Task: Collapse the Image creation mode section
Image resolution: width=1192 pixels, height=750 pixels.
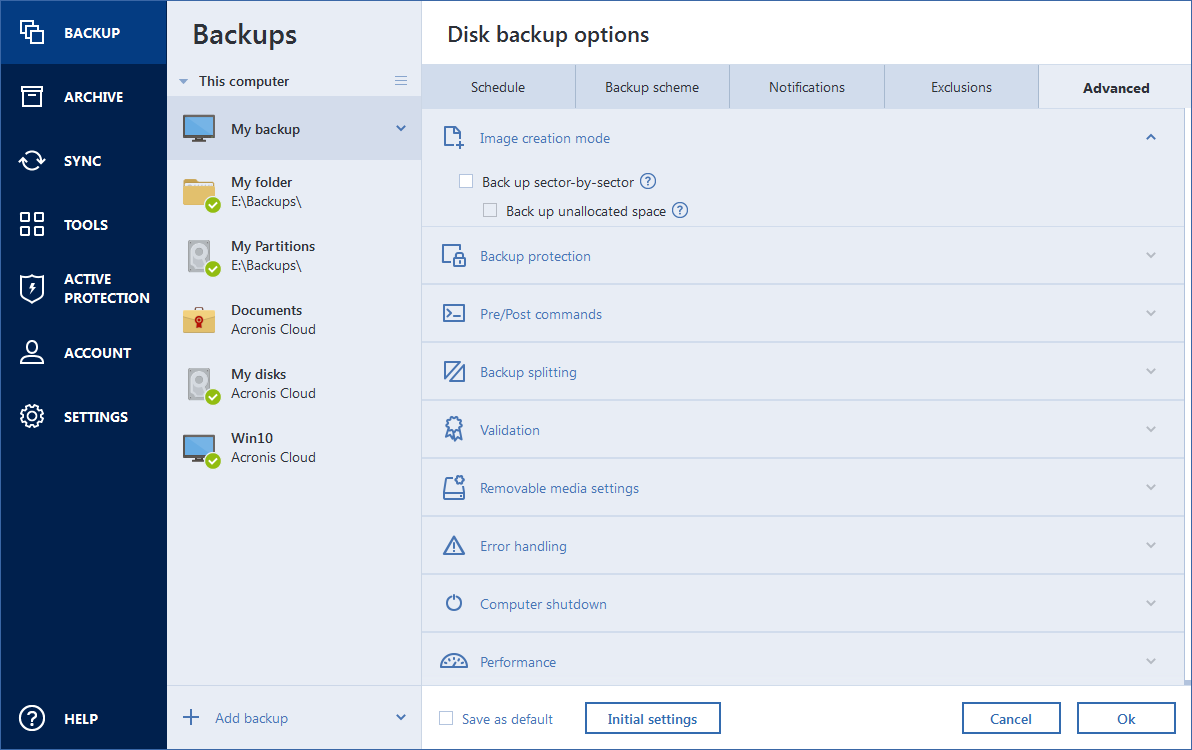Action: pyautogui.click(x=1149, y=137)
